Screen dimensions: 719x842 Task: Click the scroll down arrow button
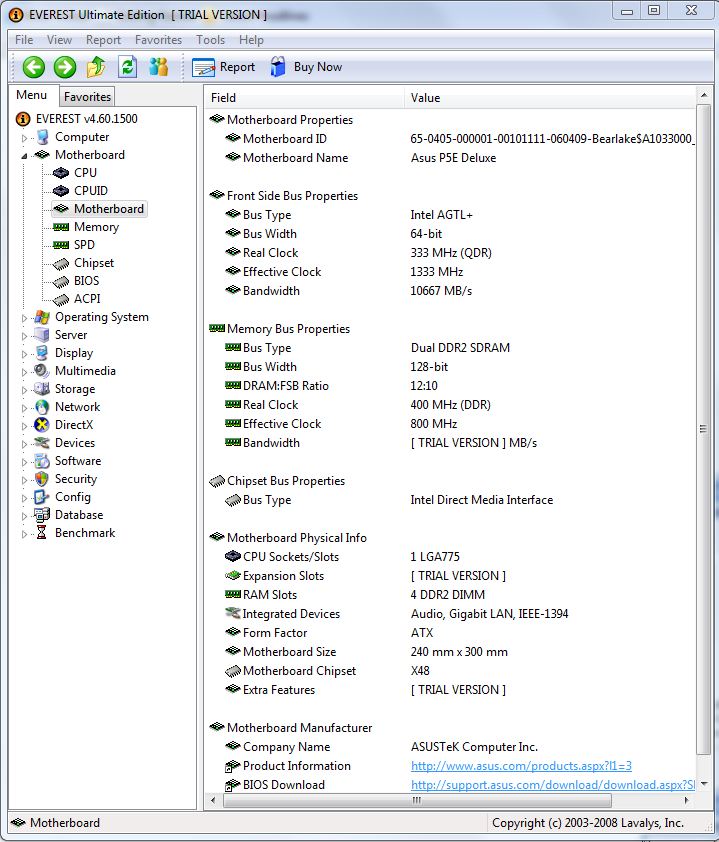click(703, 784)
